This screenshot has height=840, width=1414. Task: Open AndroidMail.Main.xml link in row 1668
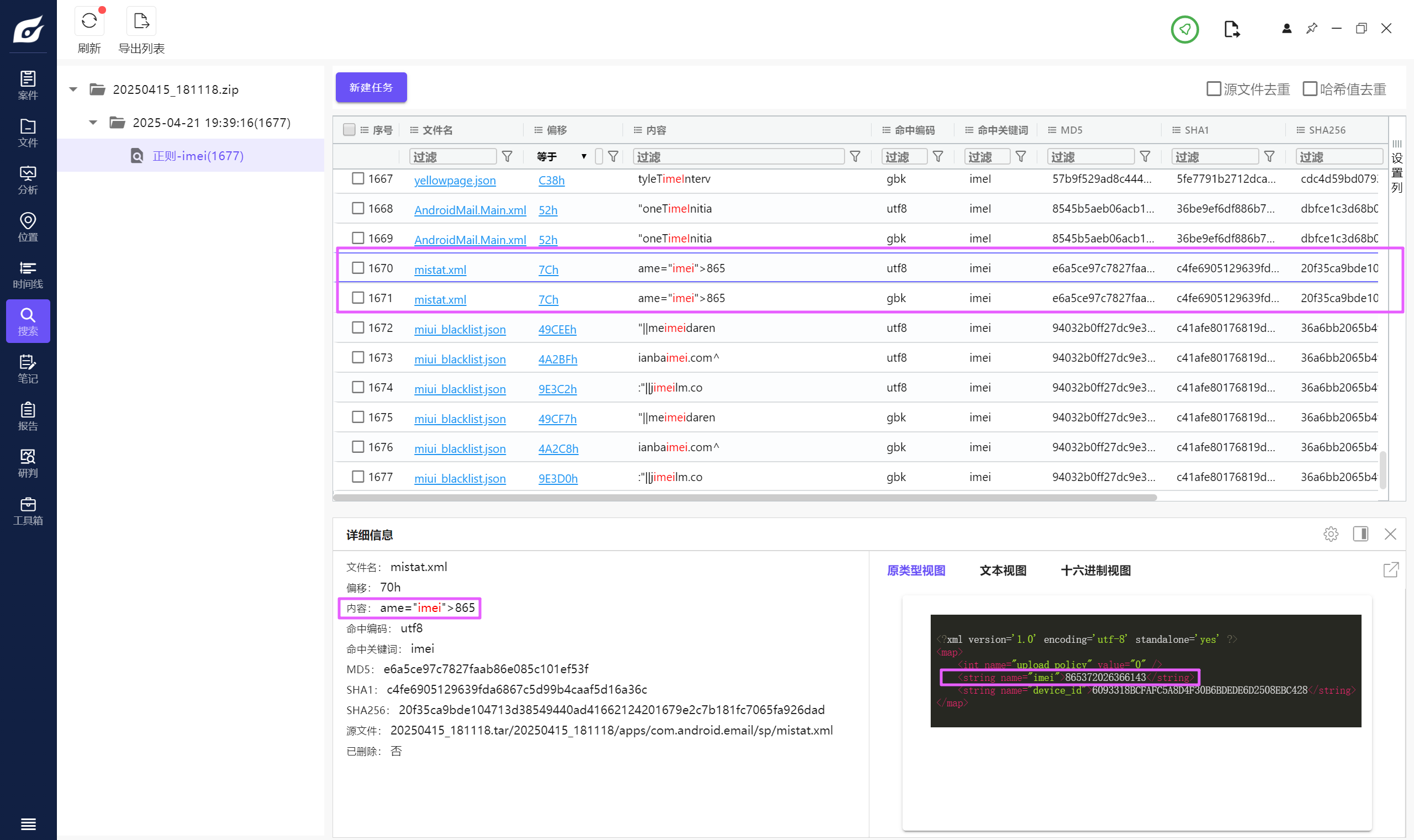(470, 210)
